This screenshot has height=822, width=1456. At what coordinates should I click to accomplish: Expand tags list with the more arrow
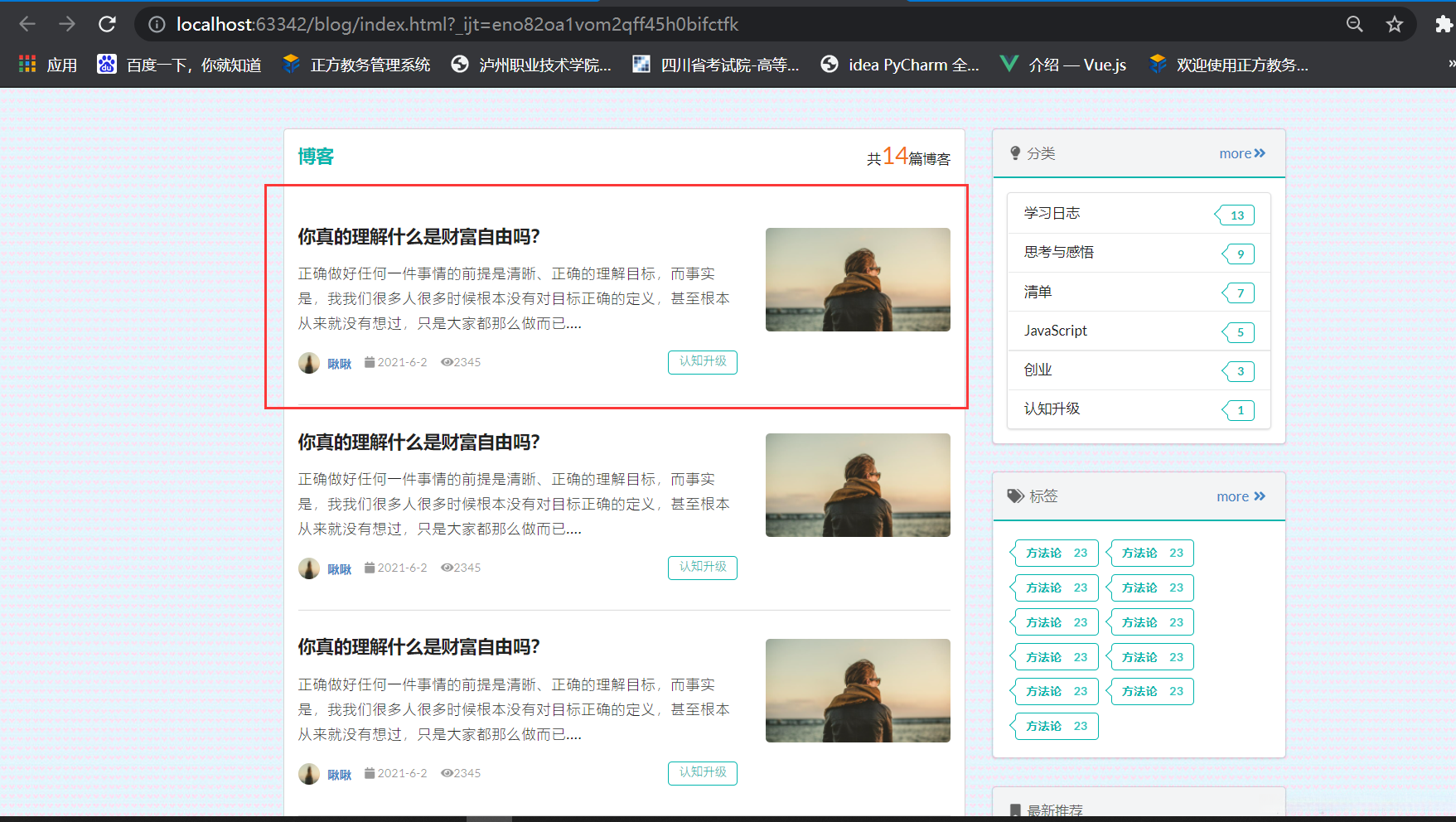coord(1241,496)
